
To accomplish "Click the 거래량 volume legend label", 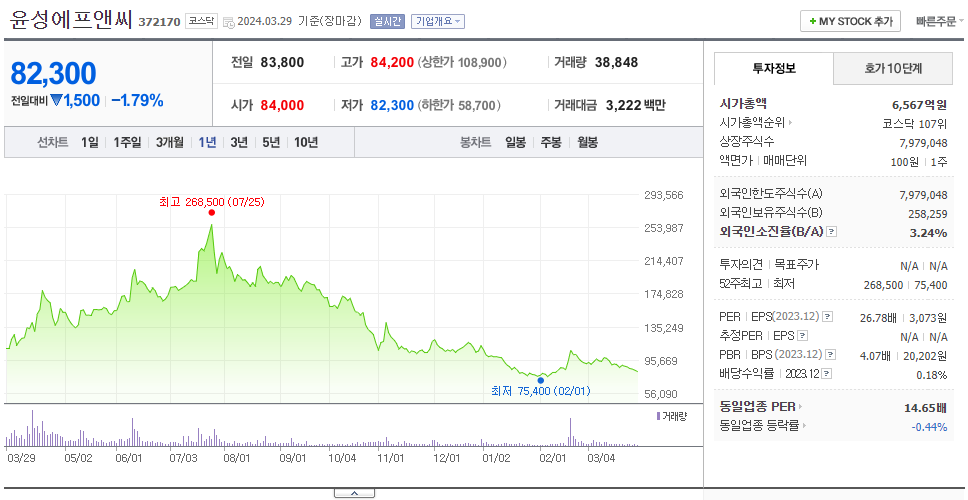I will [x=671, y=416].
